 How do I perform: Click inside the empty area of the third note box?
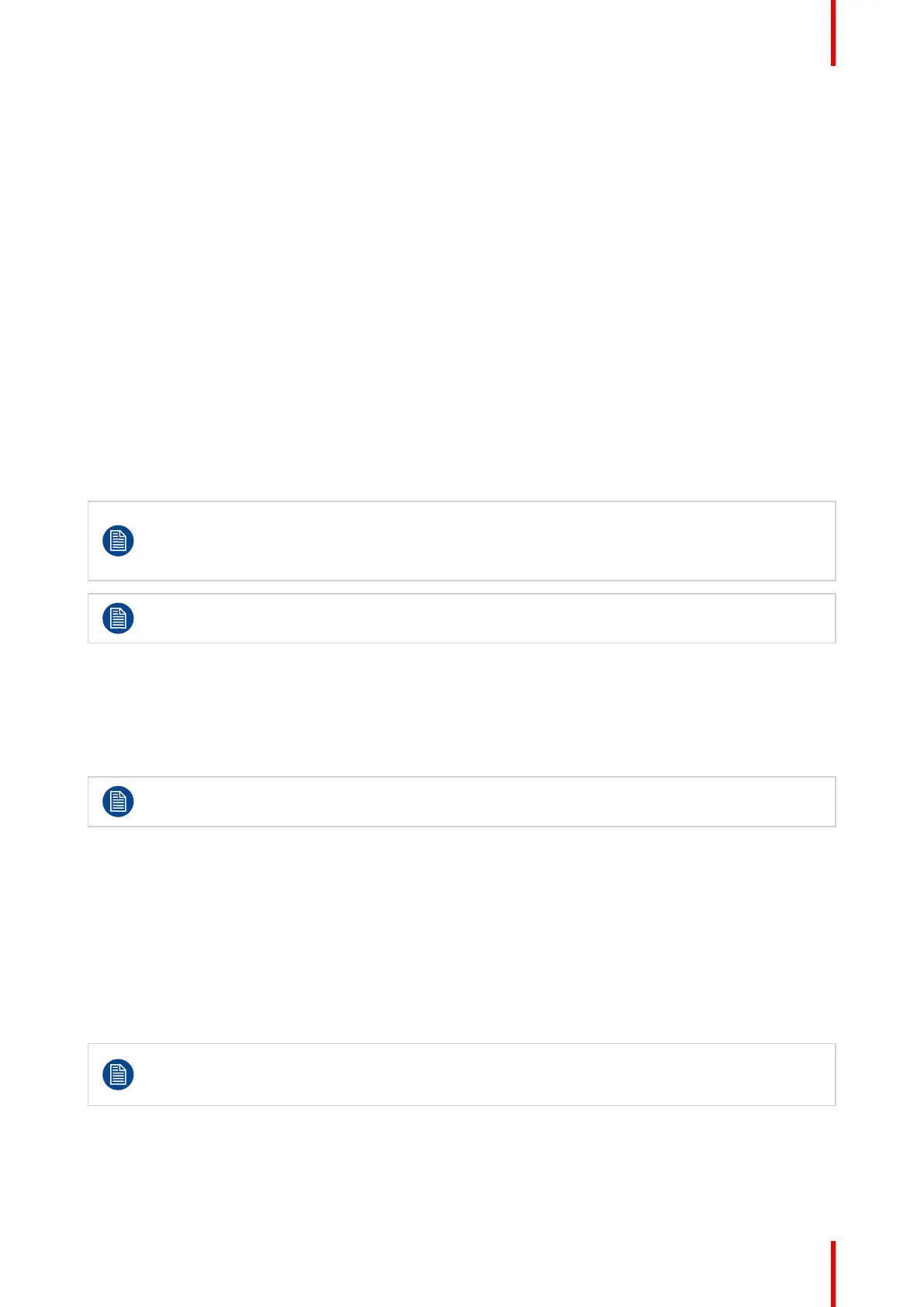tap(481, 802)
